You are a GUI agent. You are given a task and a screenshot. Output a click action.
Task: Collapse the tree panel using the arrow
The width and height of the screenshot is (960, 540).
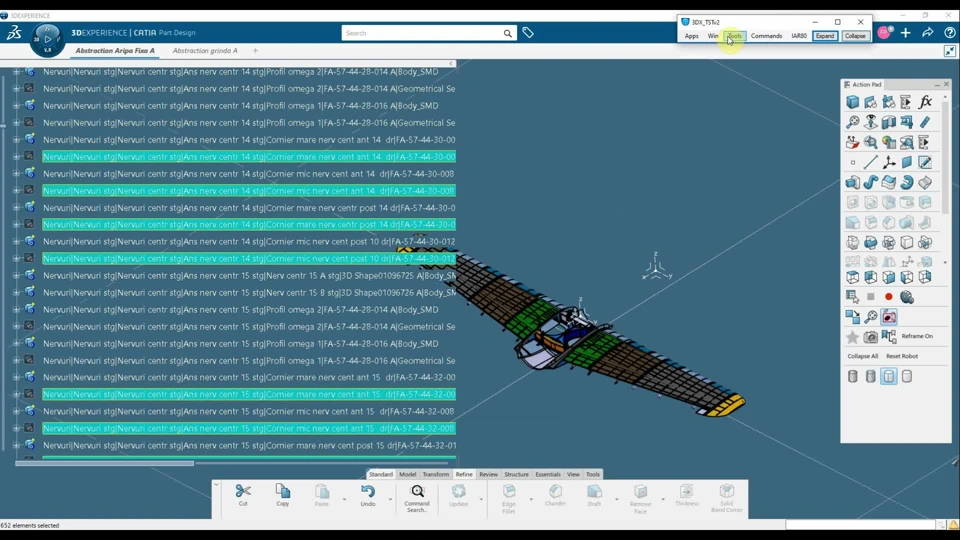tap(451, 64)
